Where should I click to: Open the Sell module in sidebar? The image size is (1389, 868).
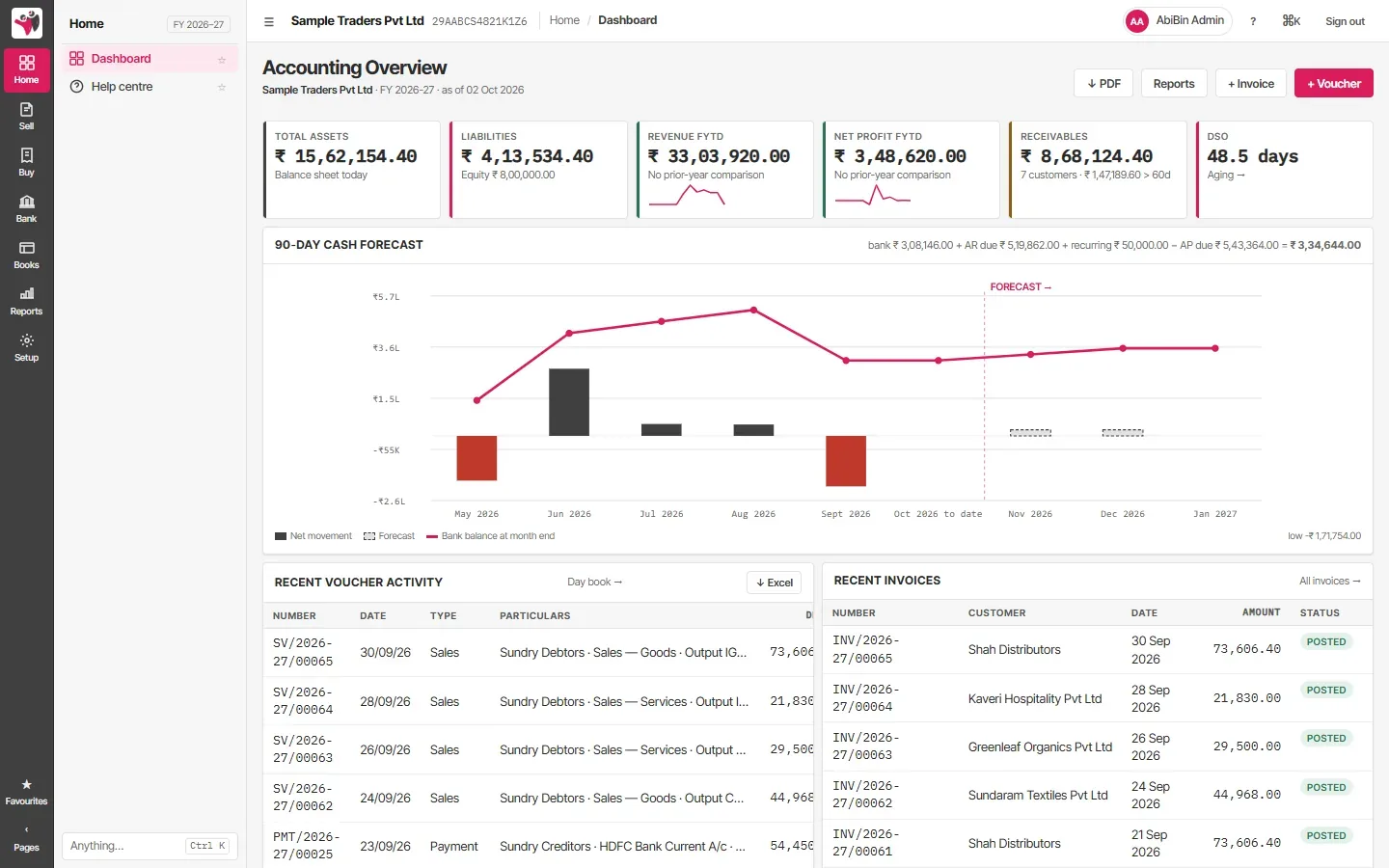(x=26, y=116)
